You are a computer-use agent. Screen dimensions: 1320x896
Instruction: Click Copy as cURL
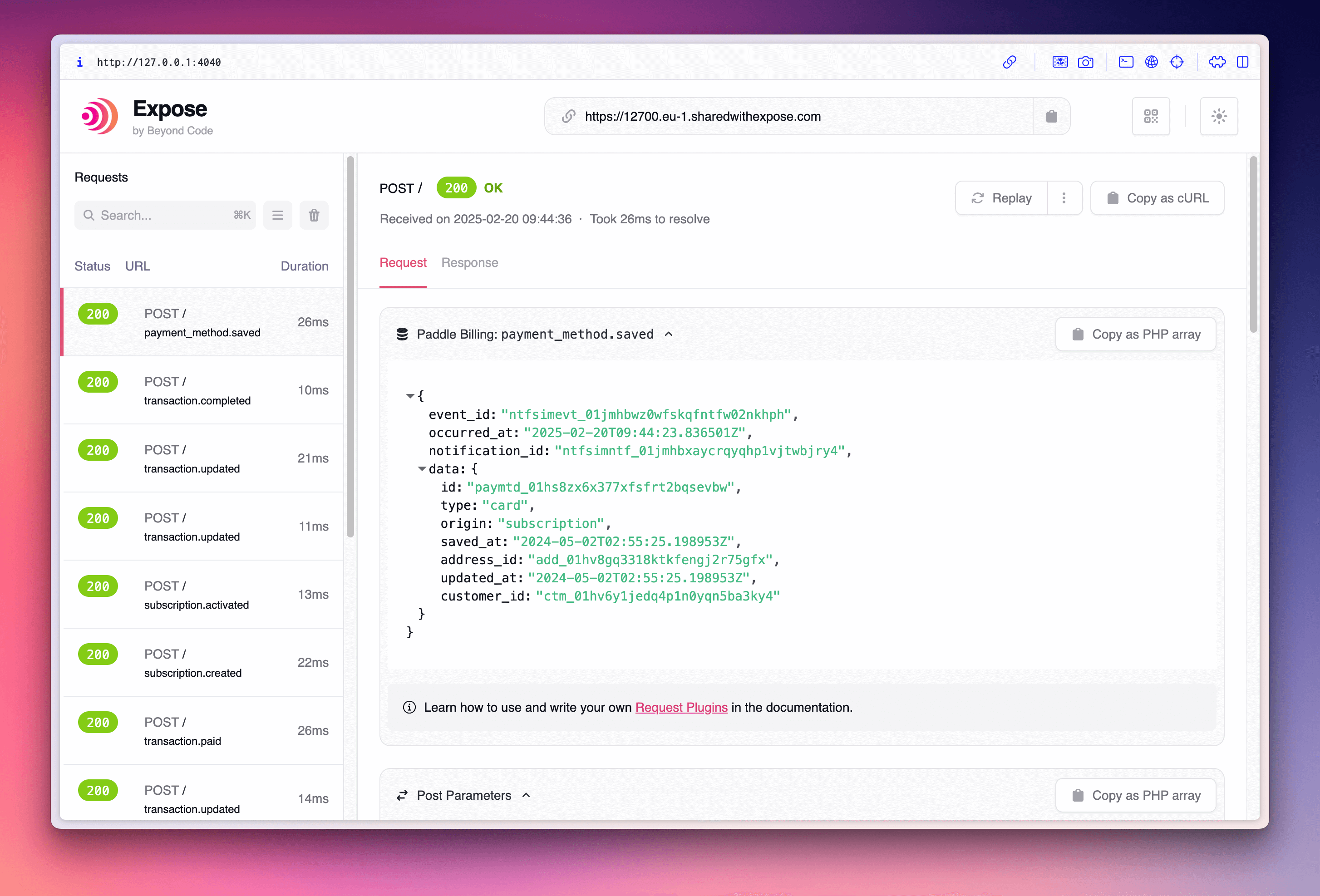pos(1157,198)
